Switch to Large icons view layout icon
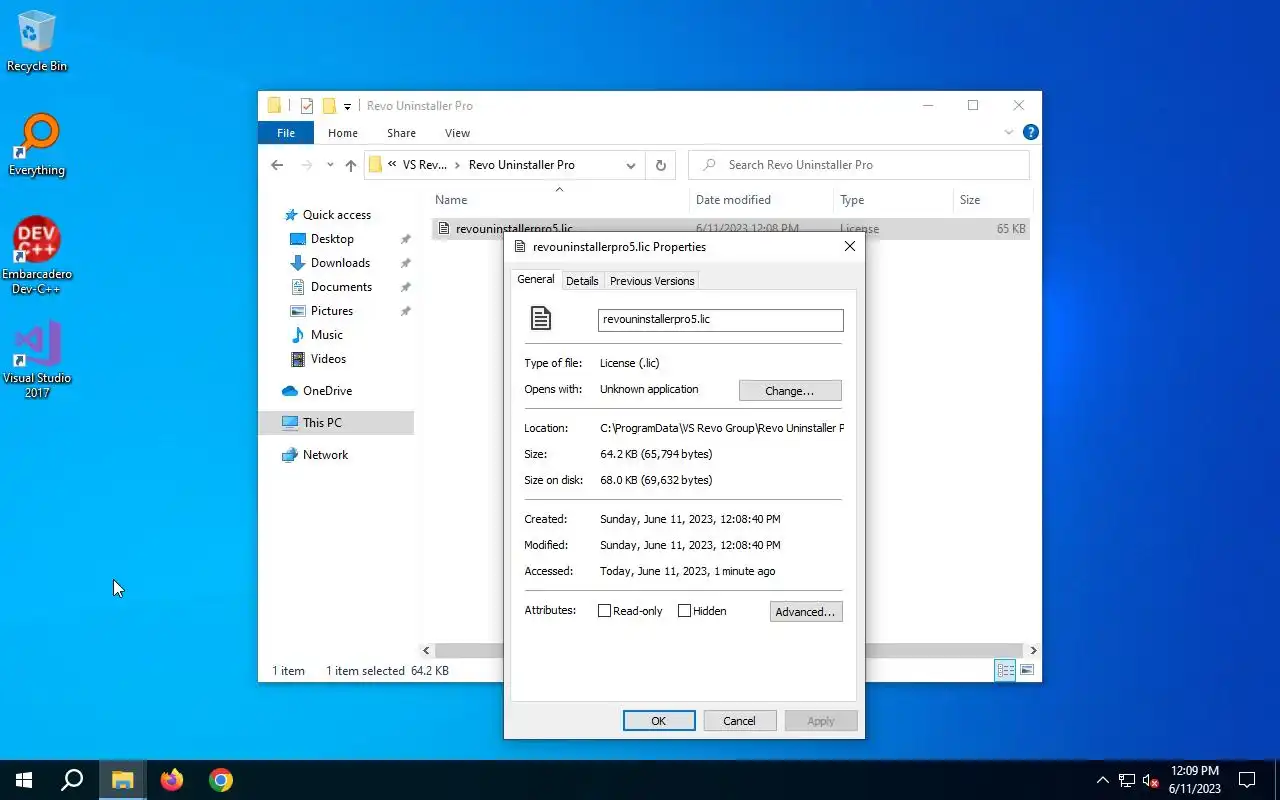Image resolution: width=1280 pixels, height=800 pixels. pos(1026,671)
